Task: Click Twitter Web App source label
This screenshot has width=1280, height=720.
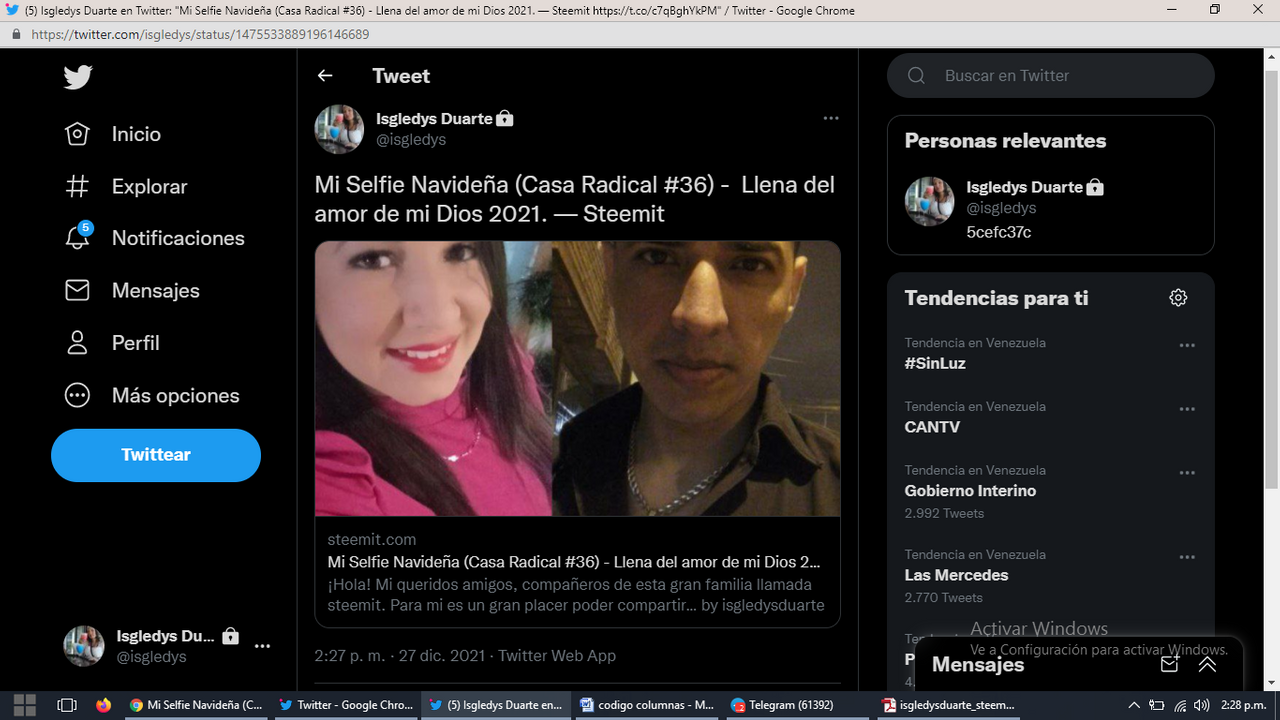Action: [x=557, y=656]
